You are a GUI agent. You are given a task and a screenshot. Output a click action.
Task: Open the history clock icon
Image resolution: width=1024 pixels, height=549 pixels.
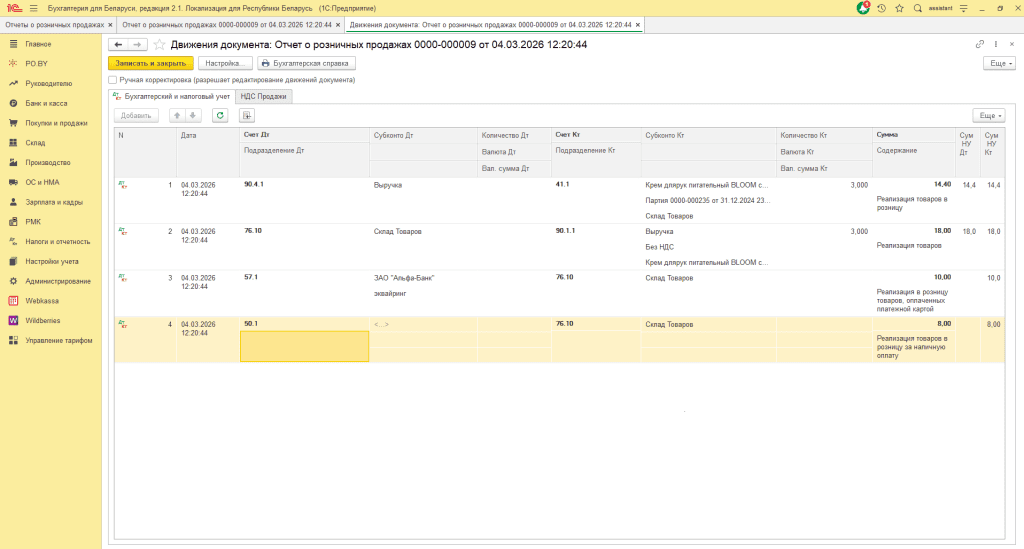pyautogui.click(x=882, y=7)
